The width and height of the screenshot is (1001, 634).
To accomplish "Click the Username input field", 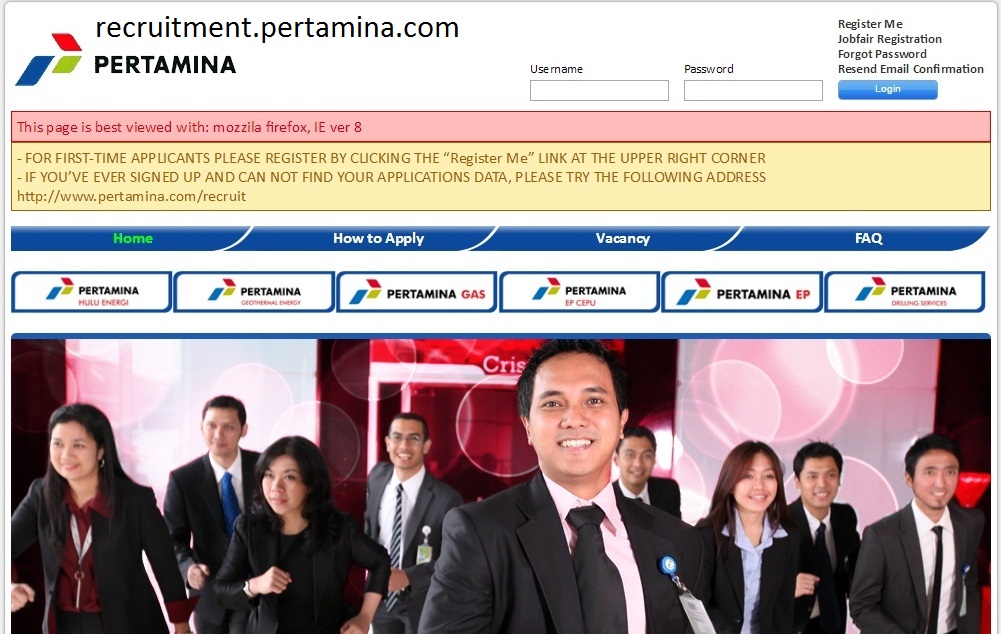I will pyautogui.click(x=599, y=90).
